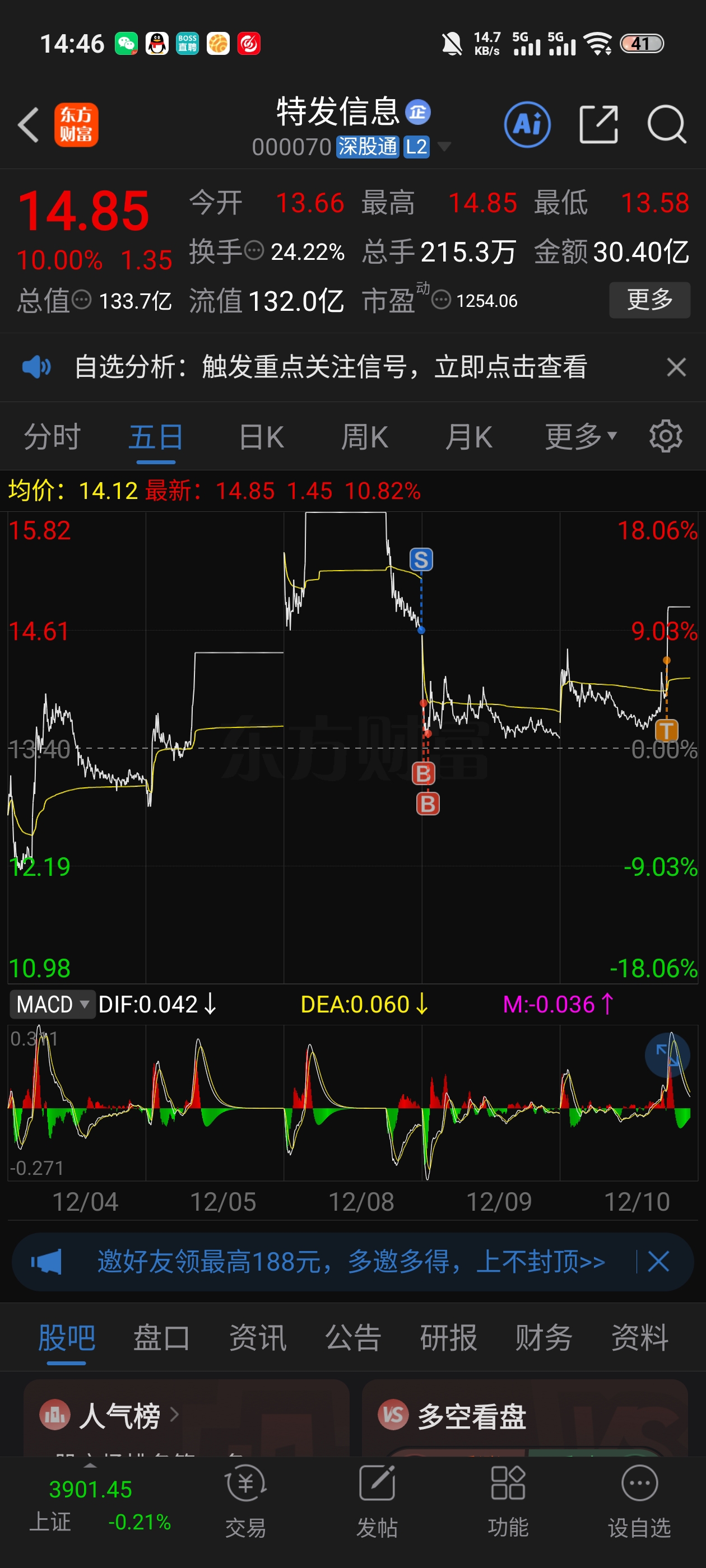Tap the current price 14.85
The height and width of the screenshot is (1568, 706).
point(83,211)
